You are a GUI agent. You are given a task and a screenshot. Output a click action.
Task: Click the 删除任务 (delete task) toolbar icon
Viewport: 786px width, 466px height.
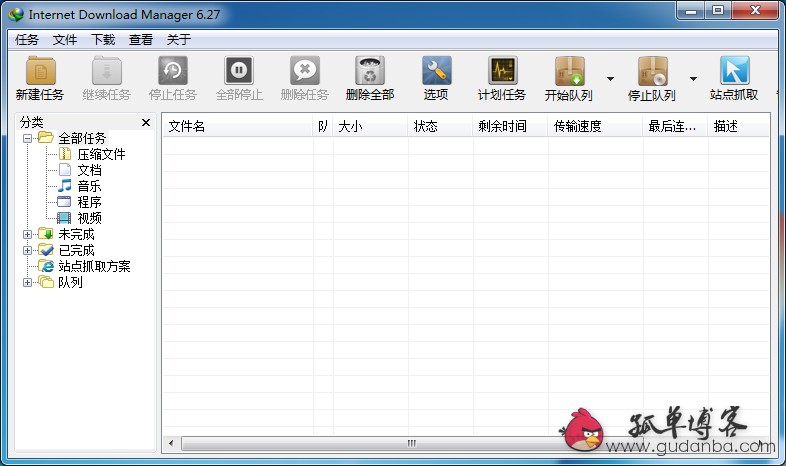coord(305,71)
